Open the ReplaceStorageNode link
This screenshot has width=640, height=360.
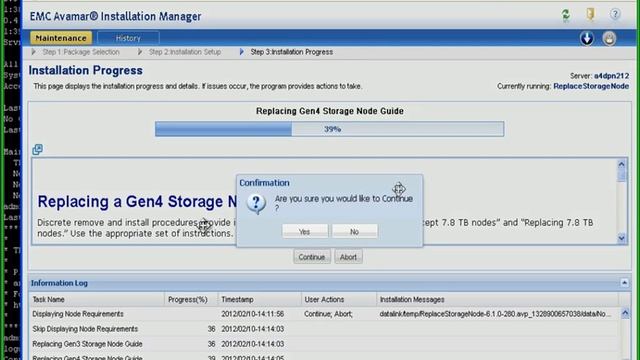(591, 86)
